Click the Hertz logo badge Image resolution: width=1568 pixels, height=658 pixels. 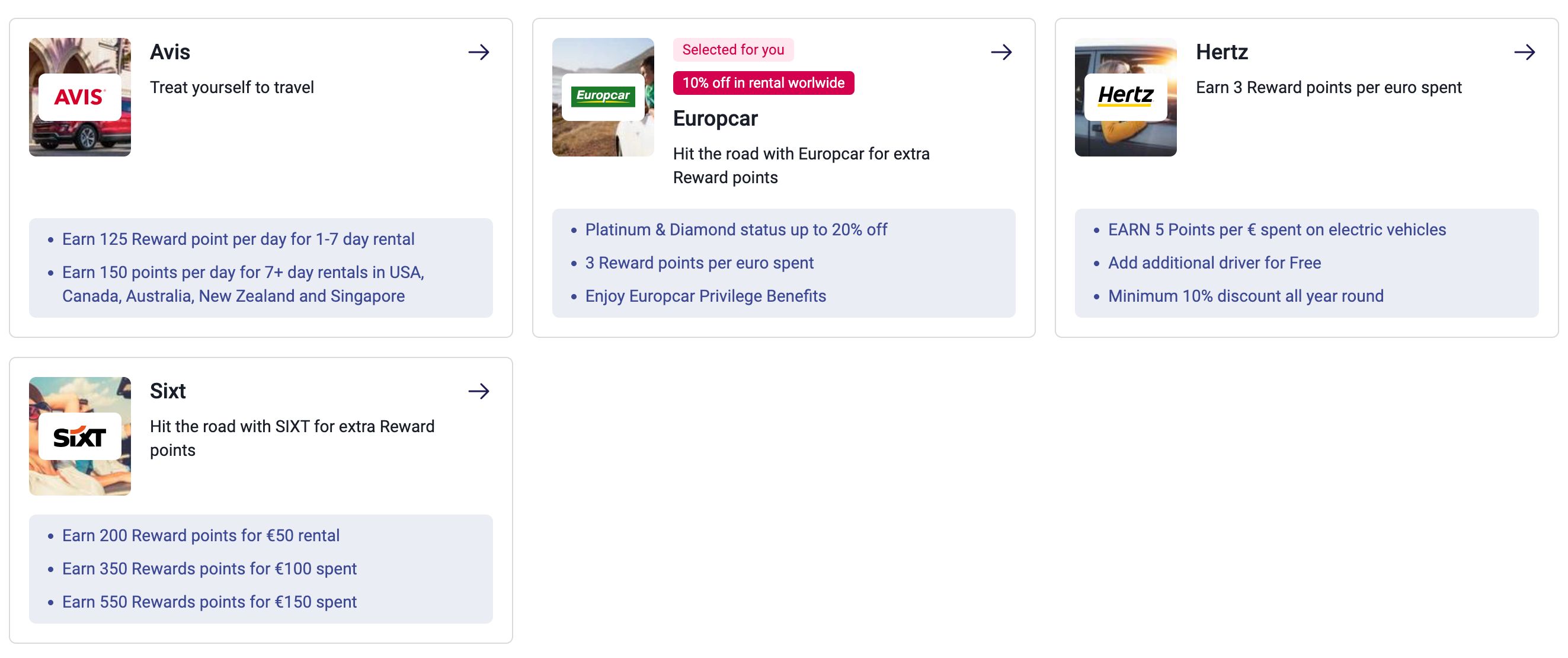pyautogui.click(x=1125, y=96)
